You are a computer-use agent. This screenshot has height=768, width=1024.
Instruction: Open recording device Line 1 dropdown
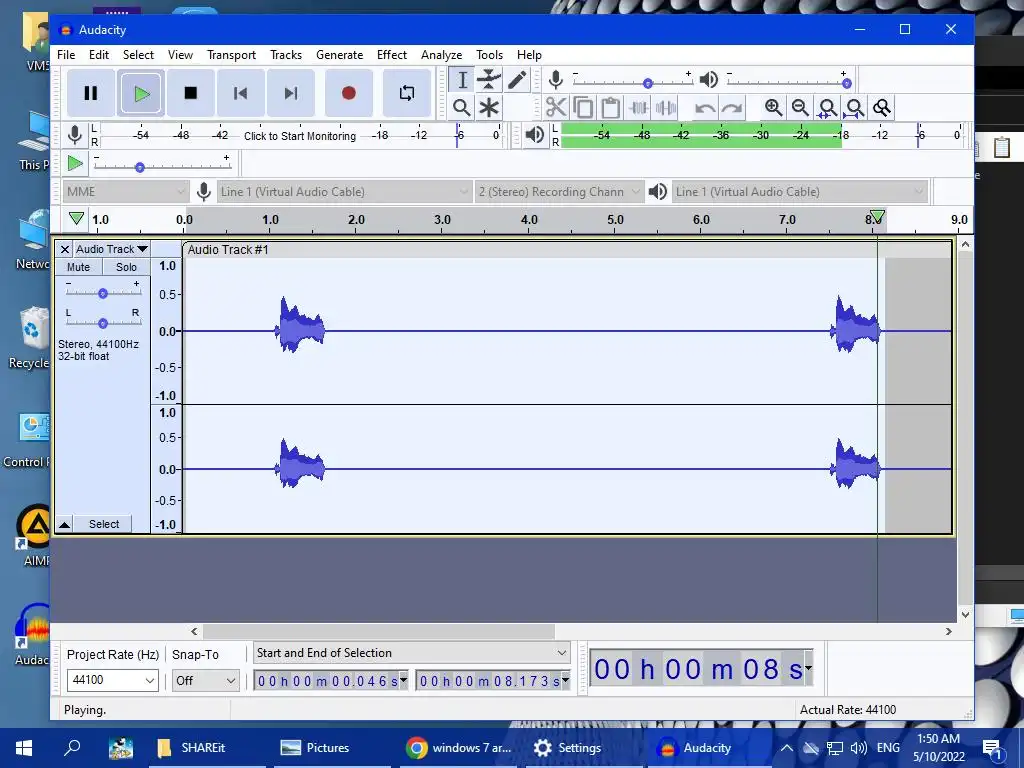click(x=344, y=192)
